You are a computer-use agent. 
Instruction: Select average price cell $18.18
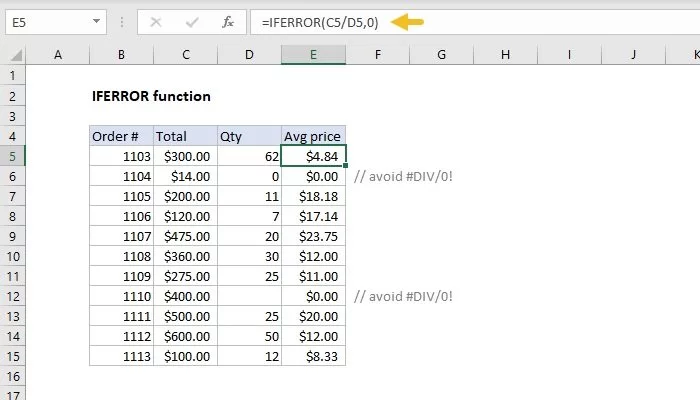(x=313, y=196)
